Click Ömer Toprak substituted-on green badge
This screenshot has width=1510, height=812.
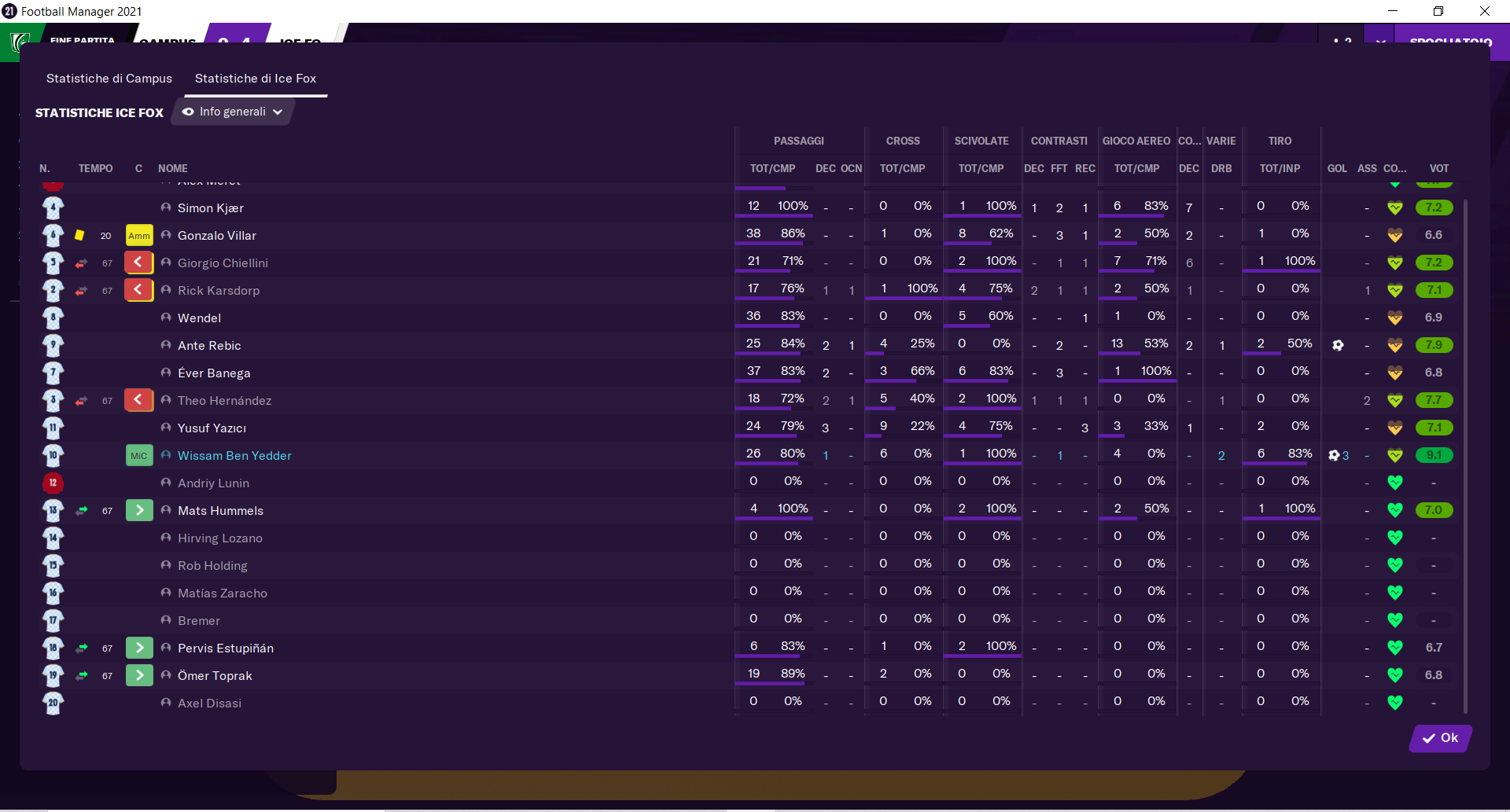[139, 675]
